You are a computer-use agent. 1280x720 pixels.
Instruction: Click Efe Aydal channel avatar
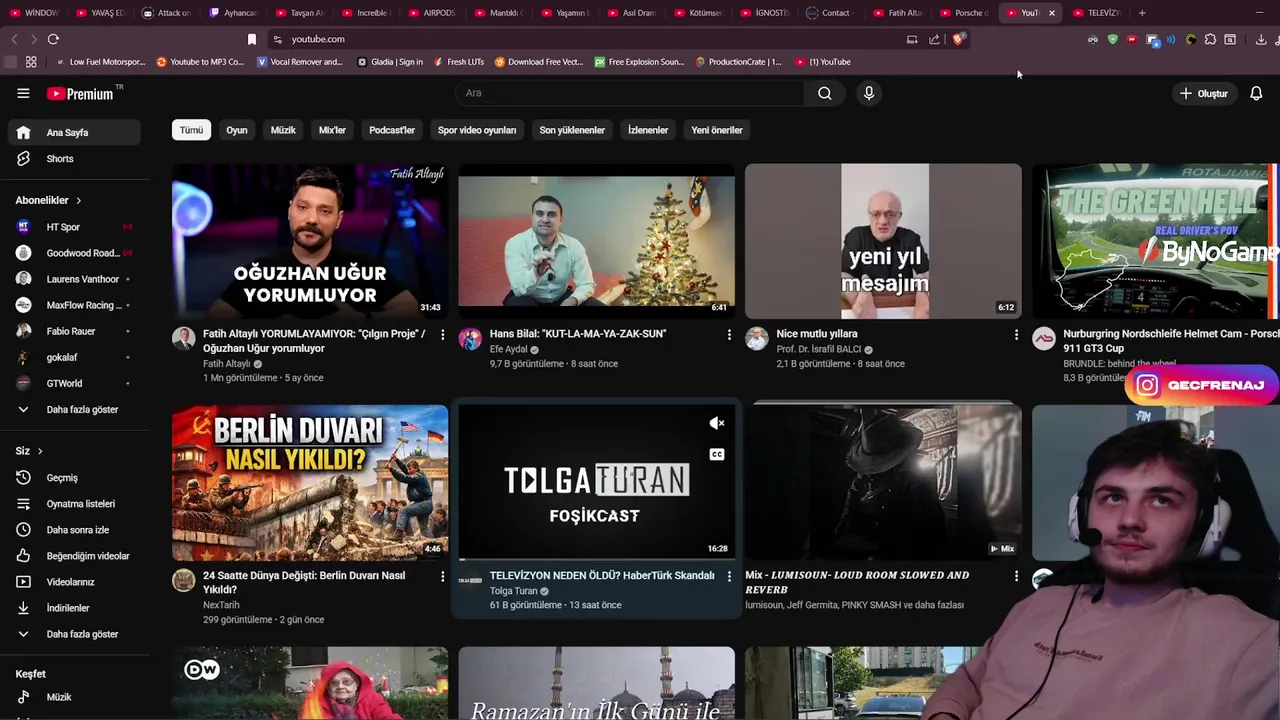[x=470, y=338]
